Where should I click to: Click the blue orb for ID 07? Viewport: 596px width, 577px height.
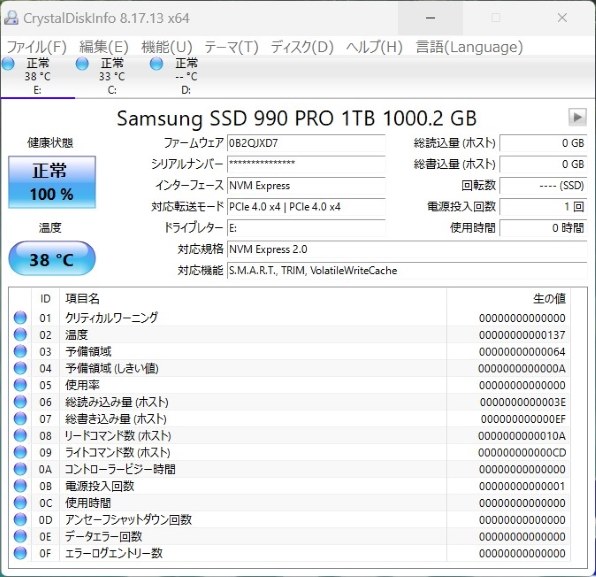(20, 418)
